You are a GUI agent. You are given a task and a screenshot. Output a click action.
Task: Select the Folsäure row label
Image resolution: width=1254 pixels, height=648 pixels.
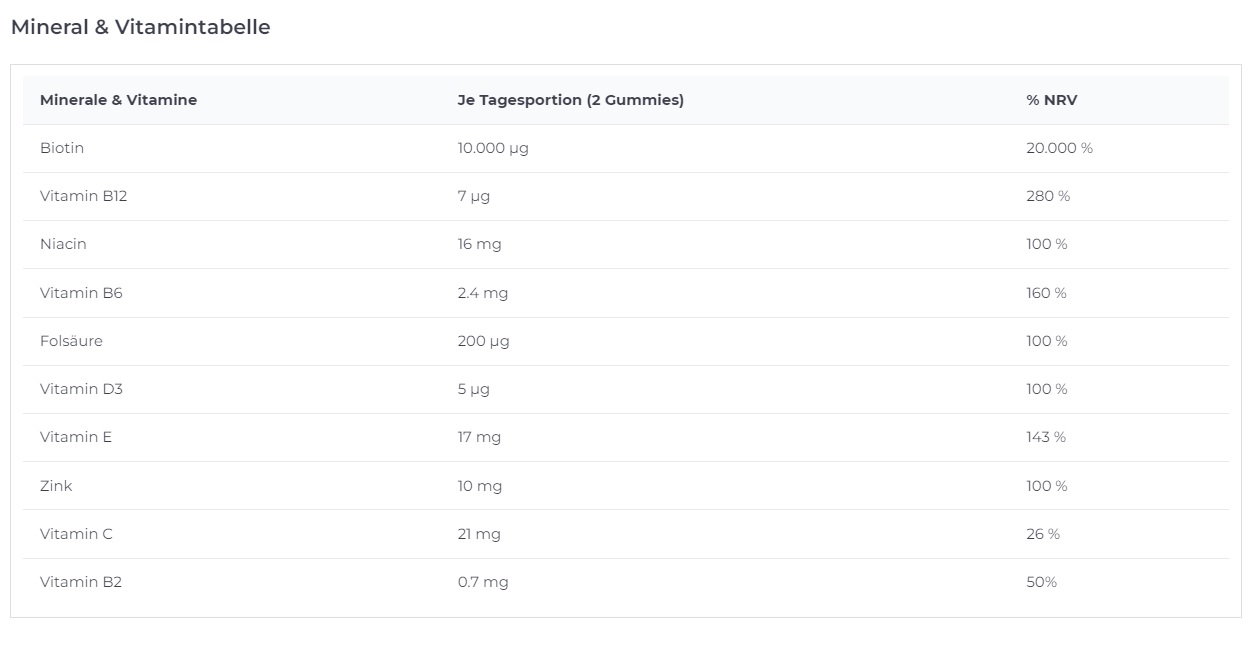[71, 341]
